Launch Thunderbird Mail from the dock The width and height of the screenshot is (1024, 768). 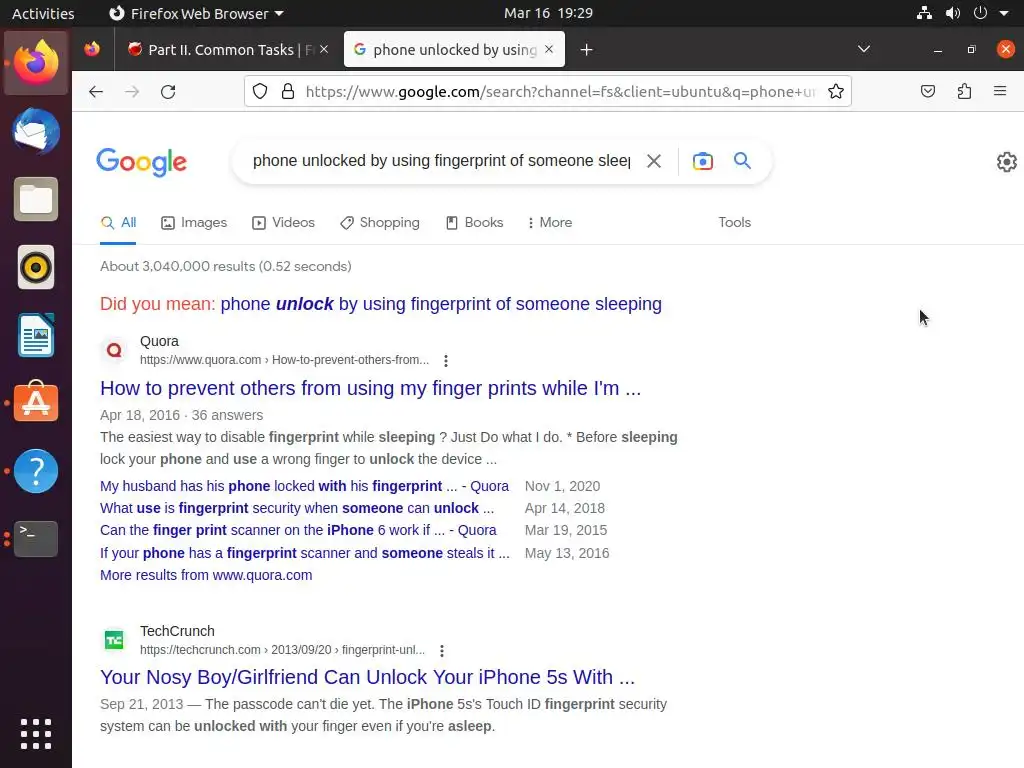pyautogui.click(x=36, y=131)
